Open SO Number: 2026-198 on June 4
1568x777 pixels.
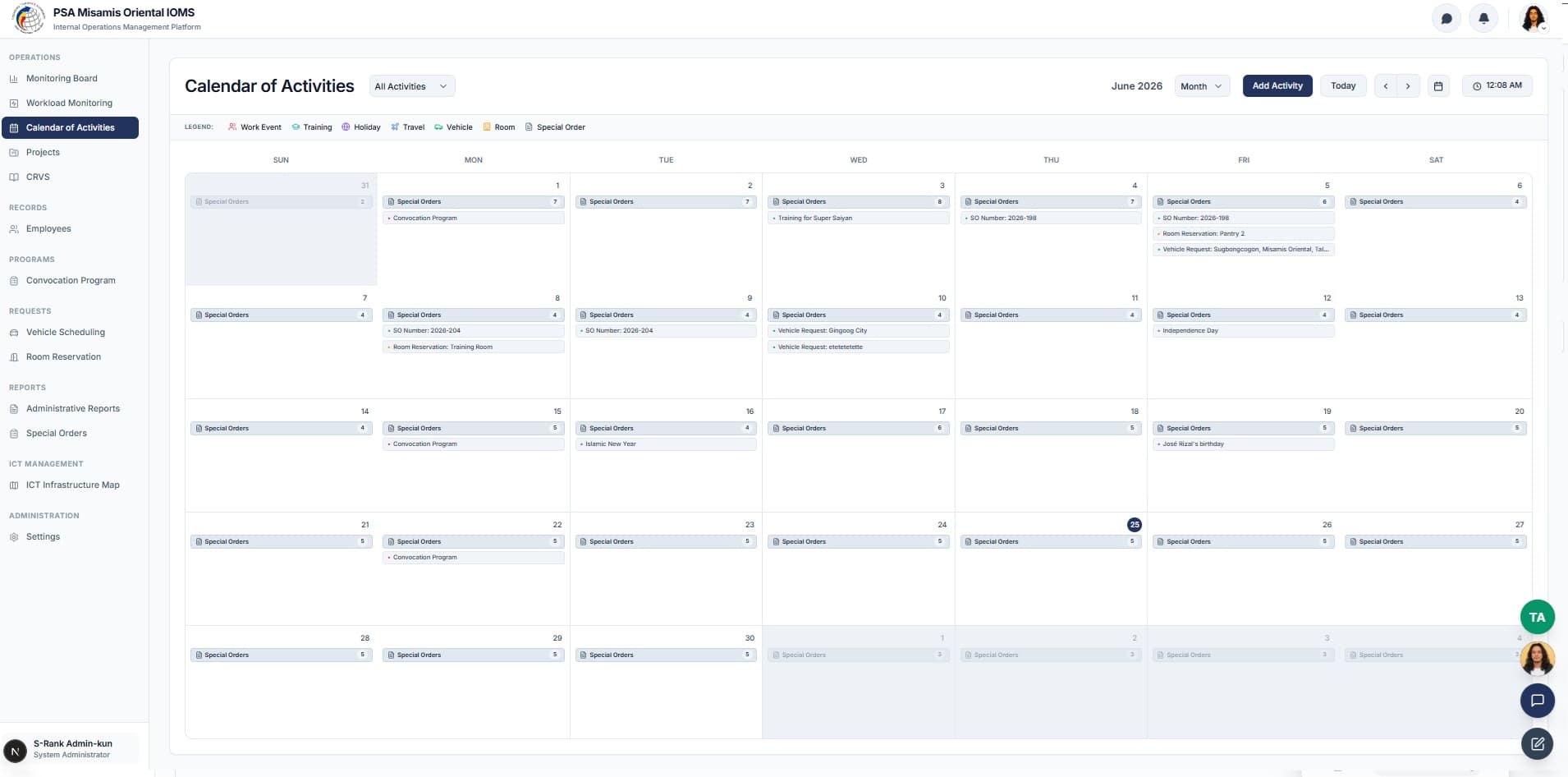pos(1051,218)
